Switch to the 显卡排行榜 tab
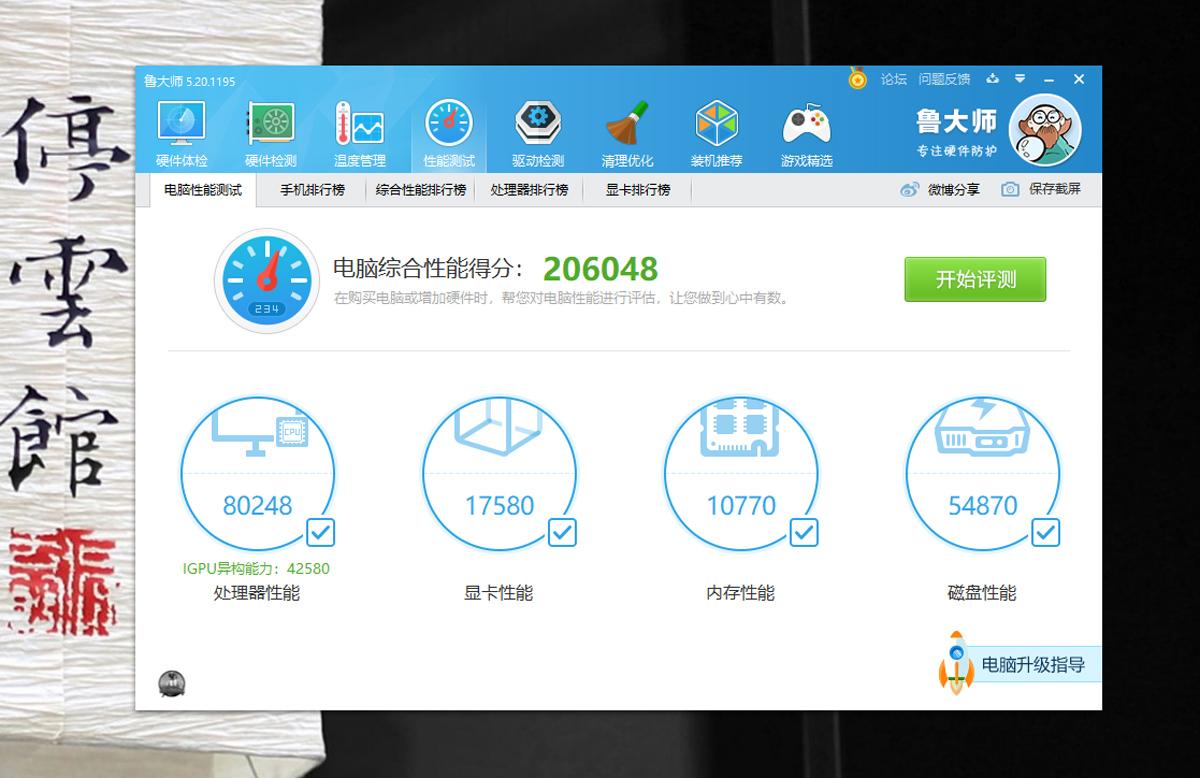1200x778 pixels. point(638,190)
